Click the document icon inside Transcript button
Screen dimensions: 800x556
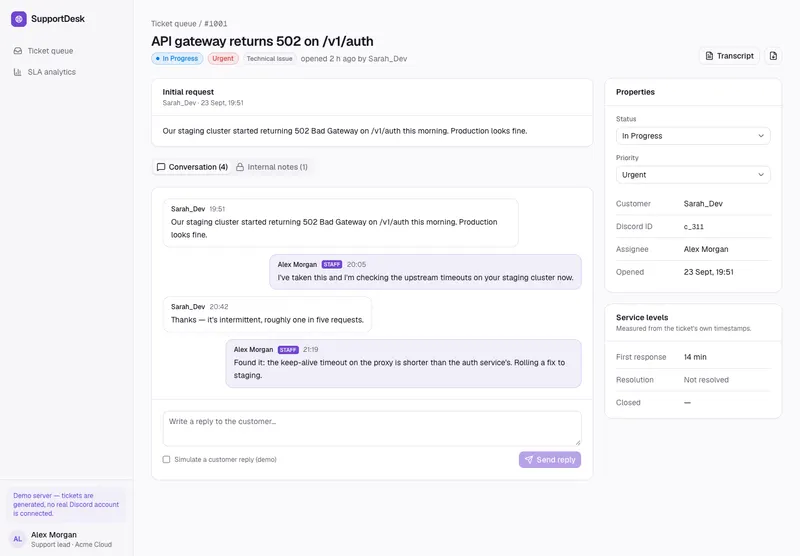click(x=709, y=56)
